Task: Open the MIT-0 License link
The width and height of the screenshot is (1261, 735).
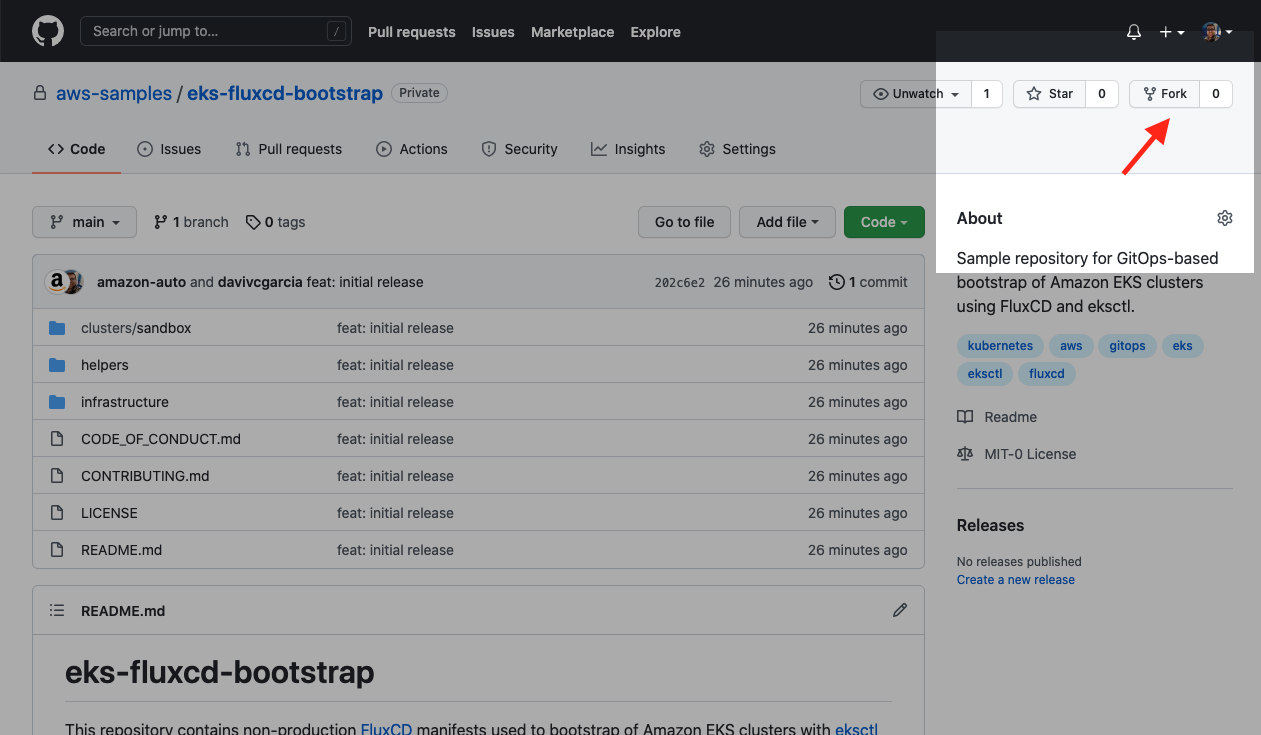Action: 1017,454
